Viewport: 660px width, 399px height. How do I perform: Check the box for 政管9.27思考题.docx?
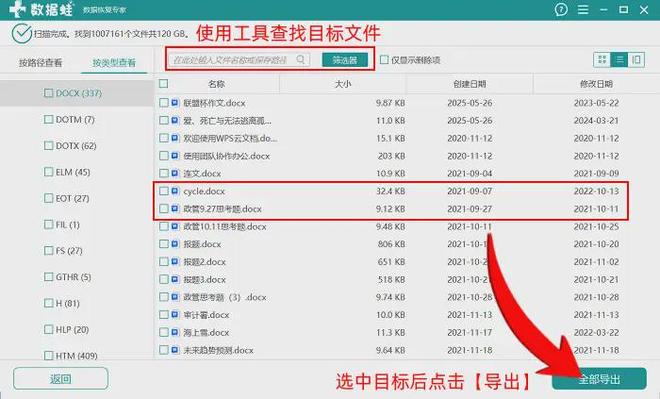[164, 209]
